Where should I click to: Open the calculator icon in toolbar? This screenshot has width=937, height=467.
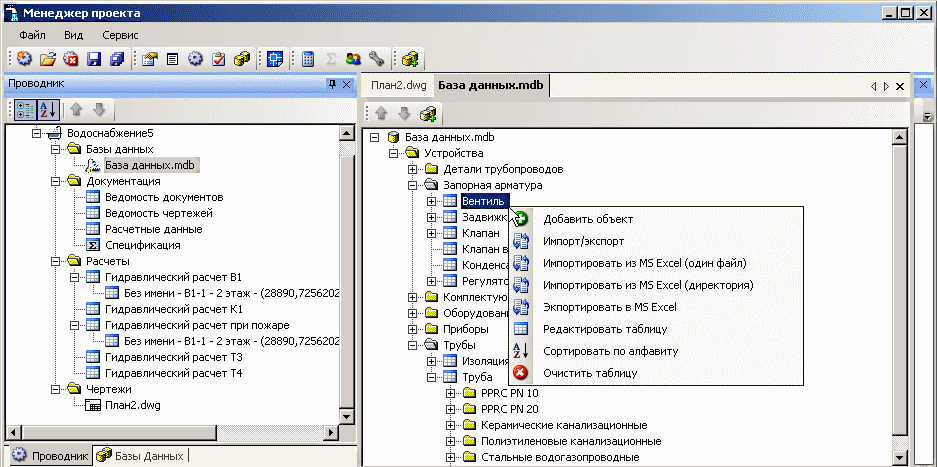pos(308,59)
